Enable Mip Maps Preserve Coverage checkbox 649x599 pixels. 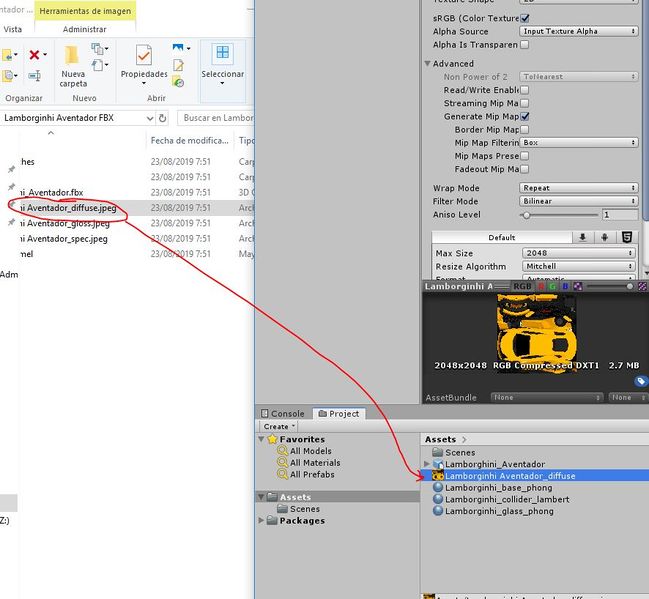[524, 156]
